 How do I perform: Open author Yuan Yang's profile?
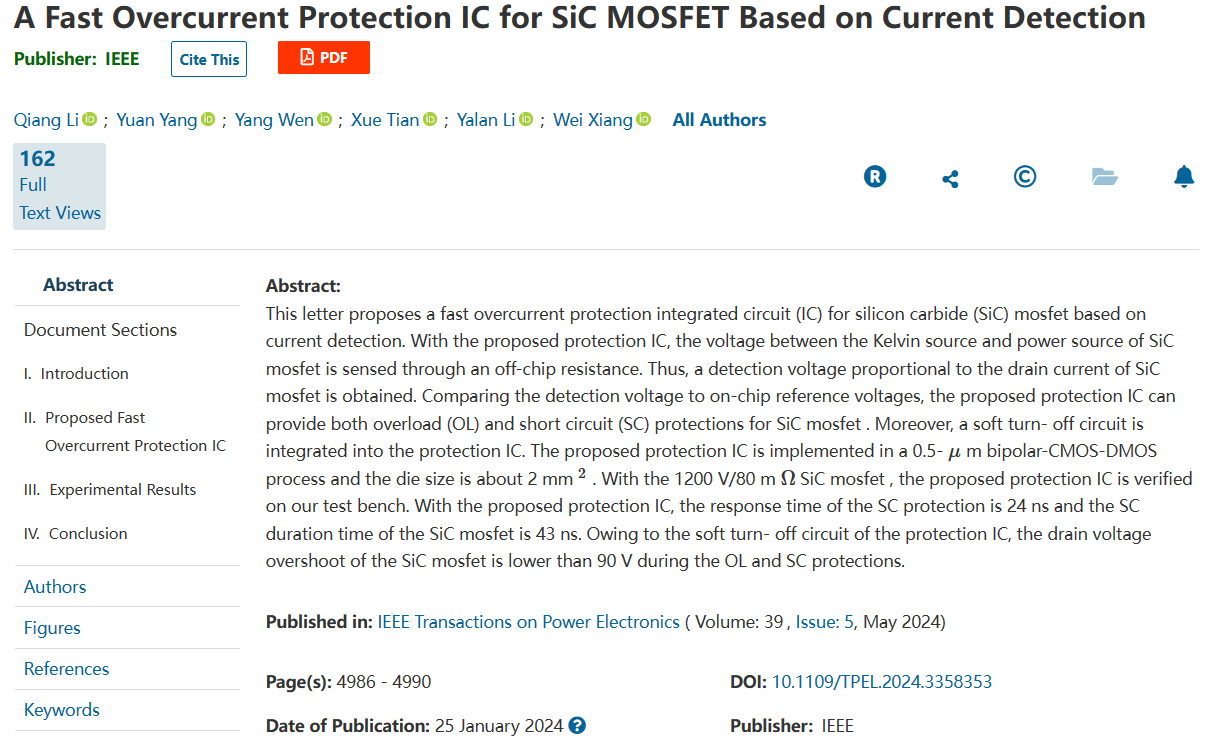[x=156, y=120]
